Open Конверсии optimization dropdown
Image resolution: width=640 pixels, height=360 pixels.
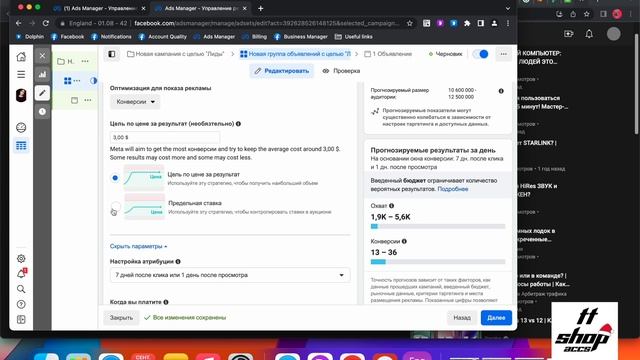[x=135, y=102]
